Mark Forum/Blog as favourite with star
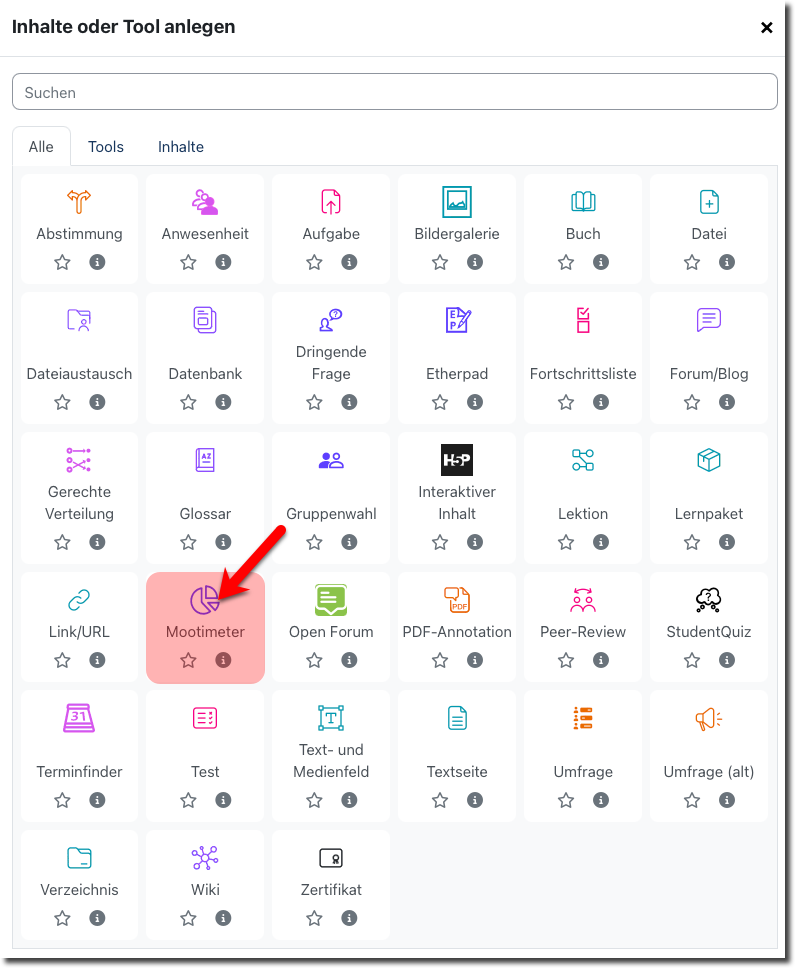This screenshot has width=795, height=968. point(693,402)
